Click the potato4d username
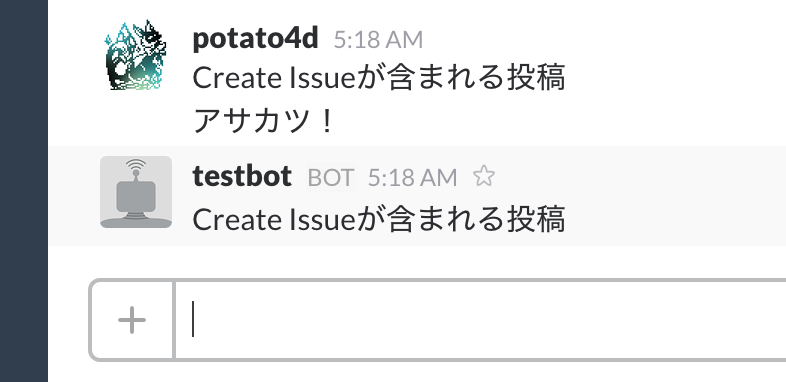Screen dimensions: 786x382 coord(256,39)
